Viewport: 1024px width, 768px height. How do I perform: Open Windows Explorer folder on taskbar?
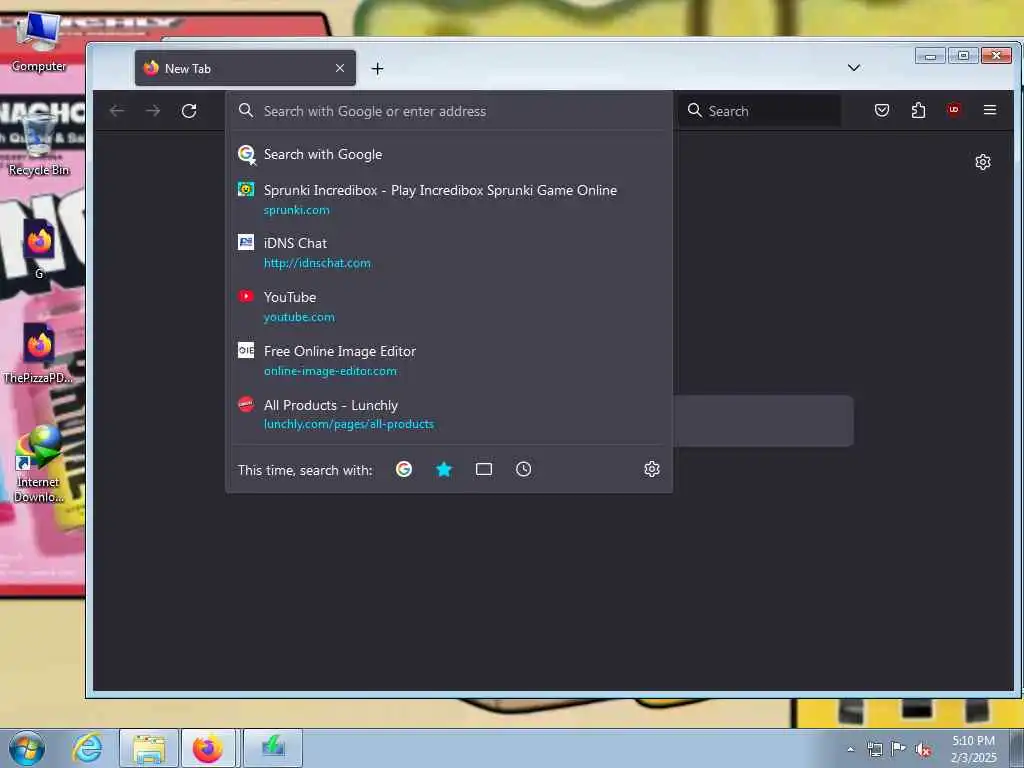click(148, 748)
